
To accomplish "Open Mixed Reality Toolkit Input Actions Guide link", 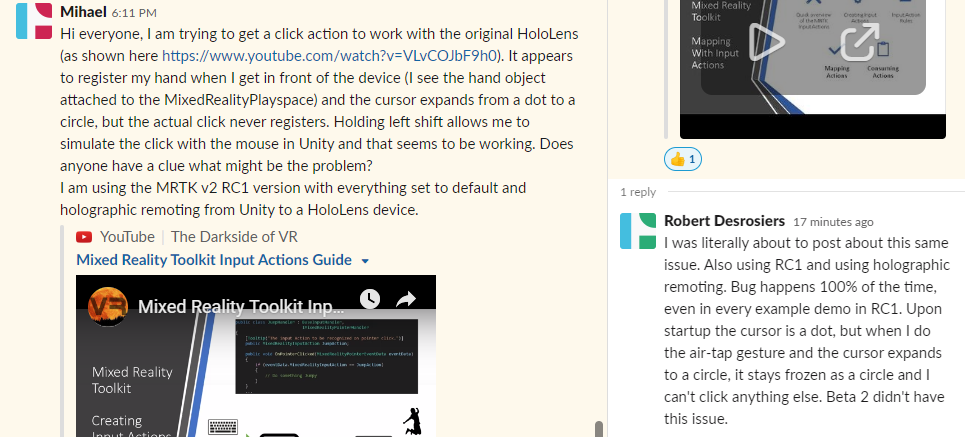I will (214, 260).
